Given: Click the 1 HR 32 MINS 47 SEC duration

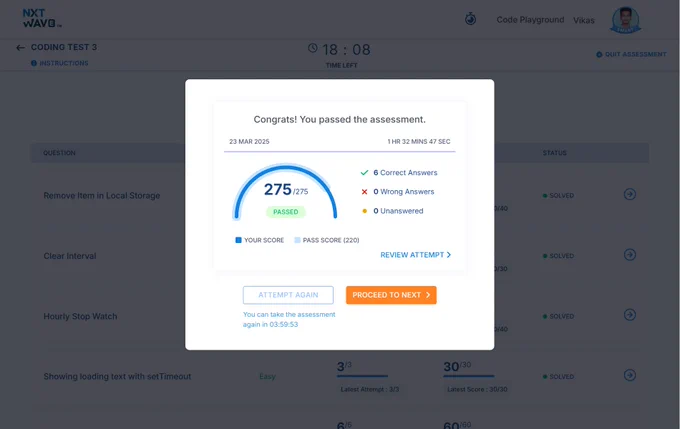Looking at the screenshot, I should 419,141.
